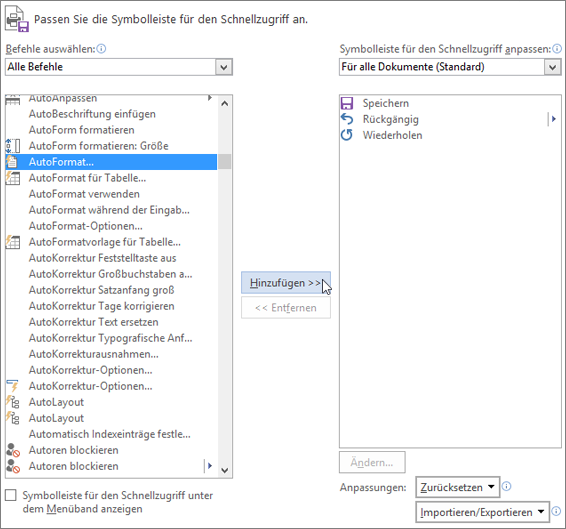Screen dimensions: 566x529
Task: Click the AutoForm formatieren: Größe icon
Action: pyautogui.click(x=13, y=146)
